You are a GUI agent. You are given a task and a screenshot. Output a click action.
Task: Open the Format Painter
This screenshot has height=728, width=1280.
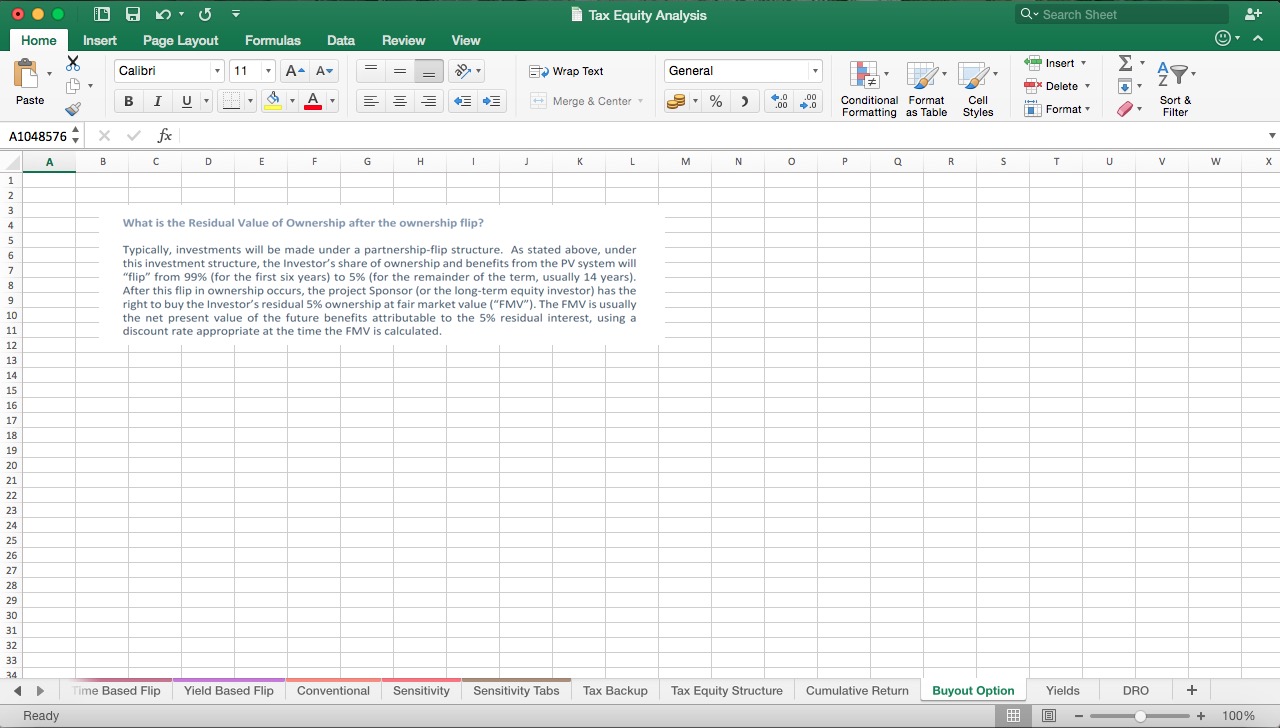coord(72,109)
